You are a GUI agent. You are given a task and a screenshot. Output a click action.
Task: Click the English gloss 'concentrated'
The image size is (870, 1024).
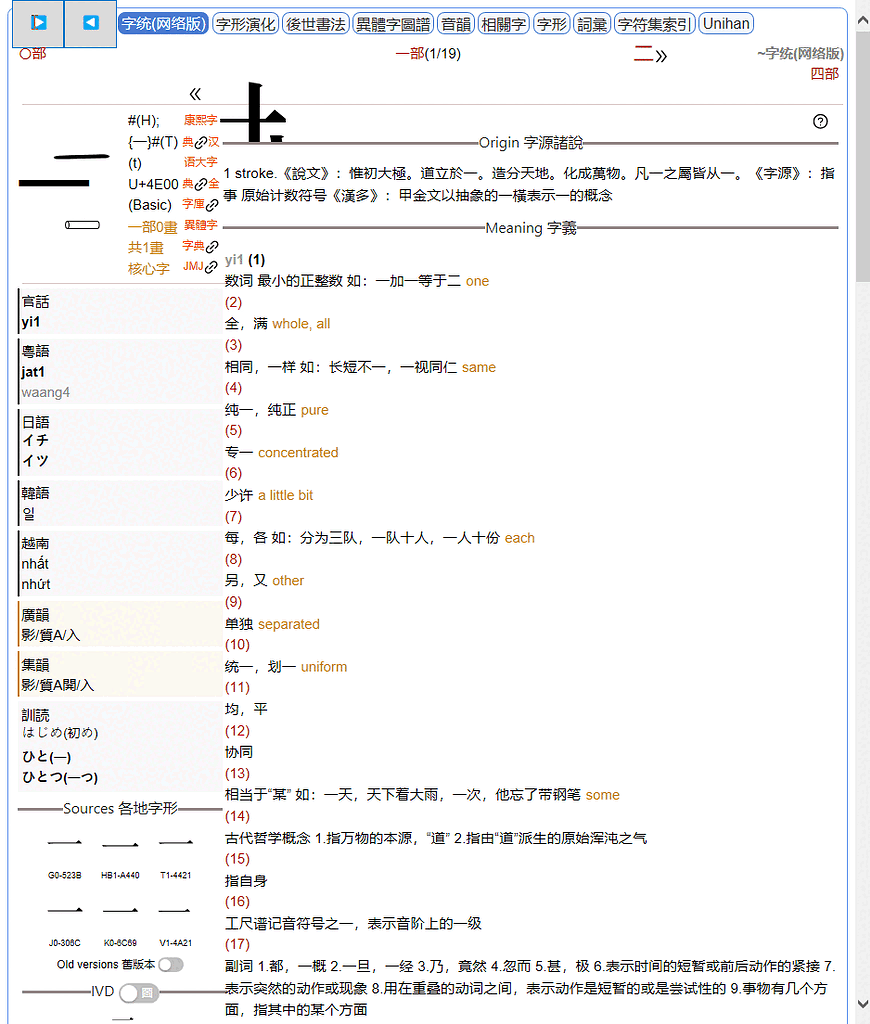[298, 453]
